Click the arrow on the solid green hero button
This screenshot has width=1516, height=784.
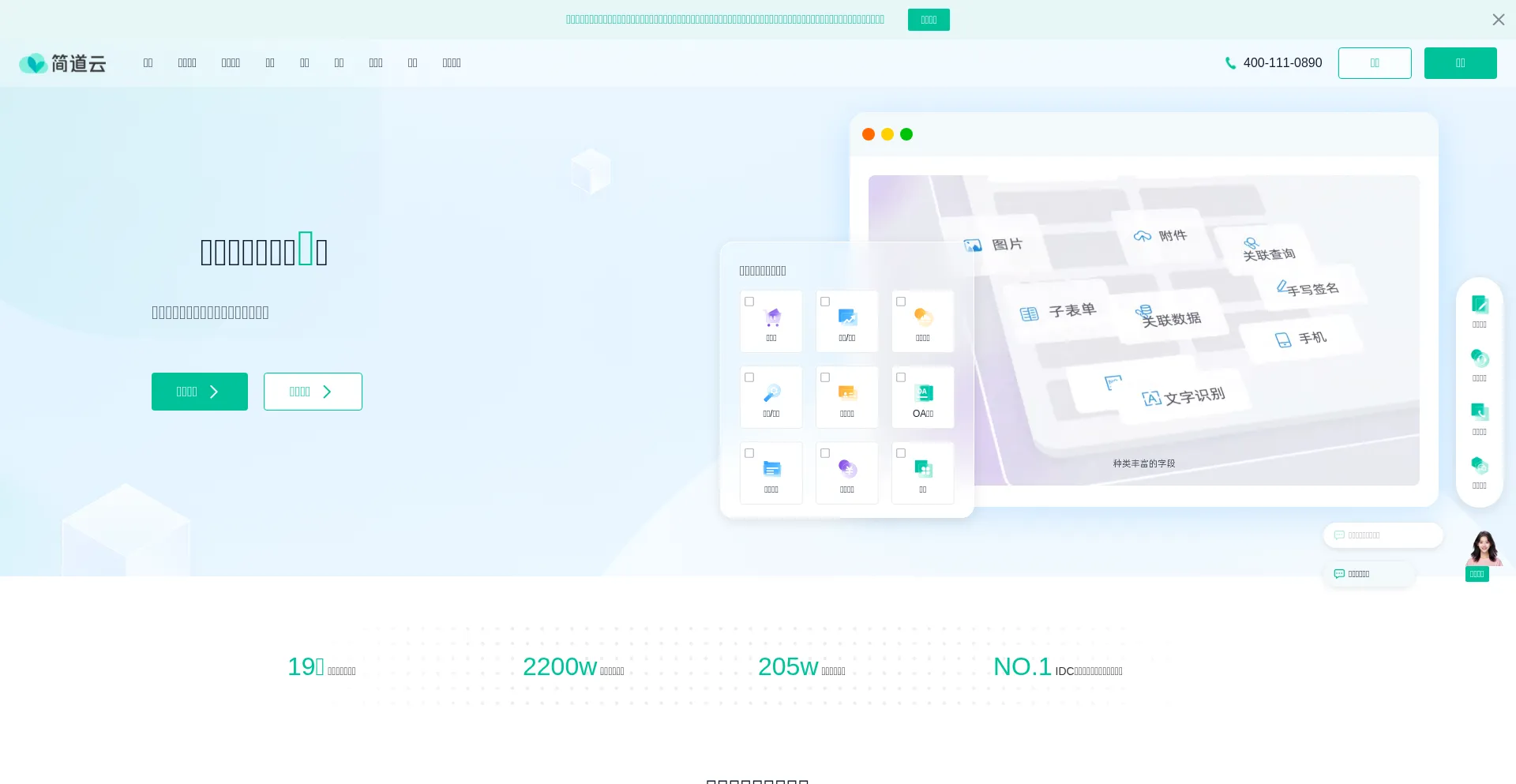coord(214,392)
